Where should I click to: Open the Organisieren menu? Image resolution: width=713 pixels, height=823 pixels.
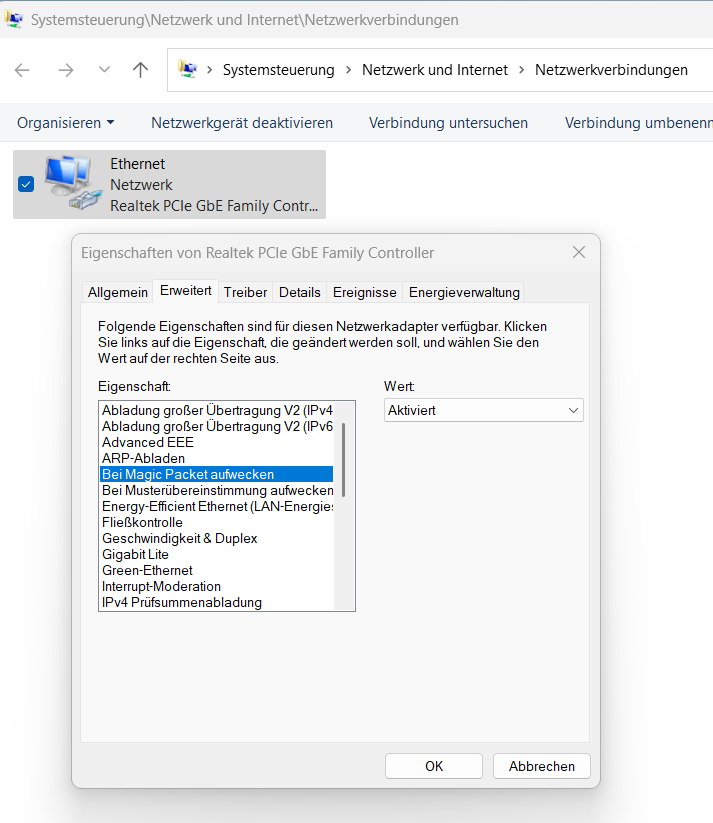66,123
